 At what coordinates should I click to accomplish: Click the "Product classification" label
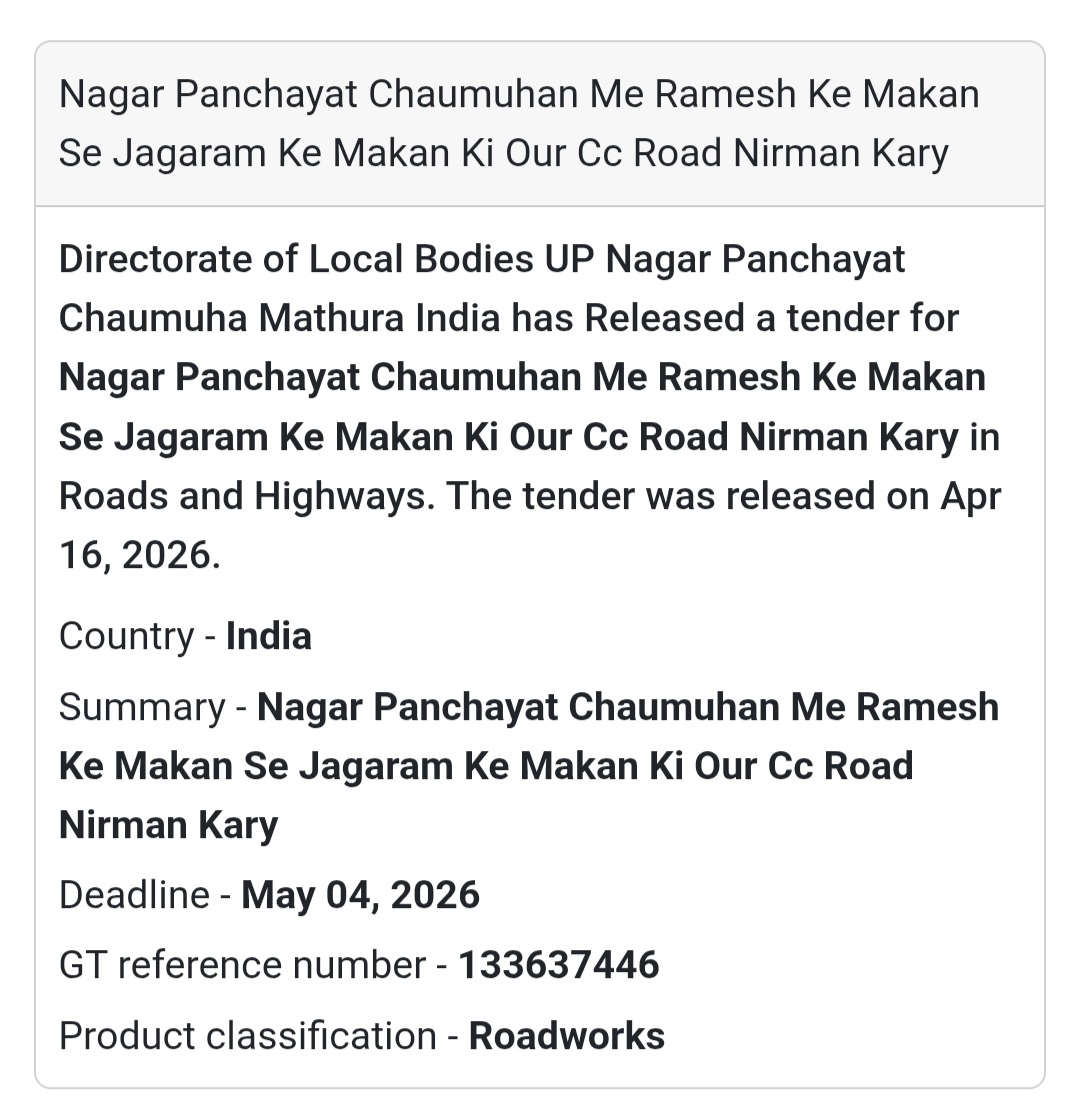point(247,1036)
